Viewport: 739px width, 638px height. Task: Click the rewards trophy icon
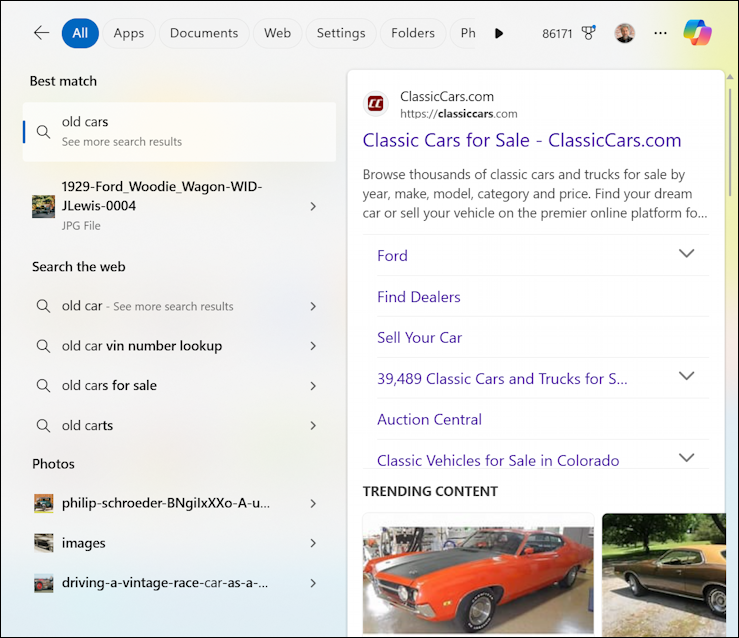pyautogui.click(x=588, y=33)
